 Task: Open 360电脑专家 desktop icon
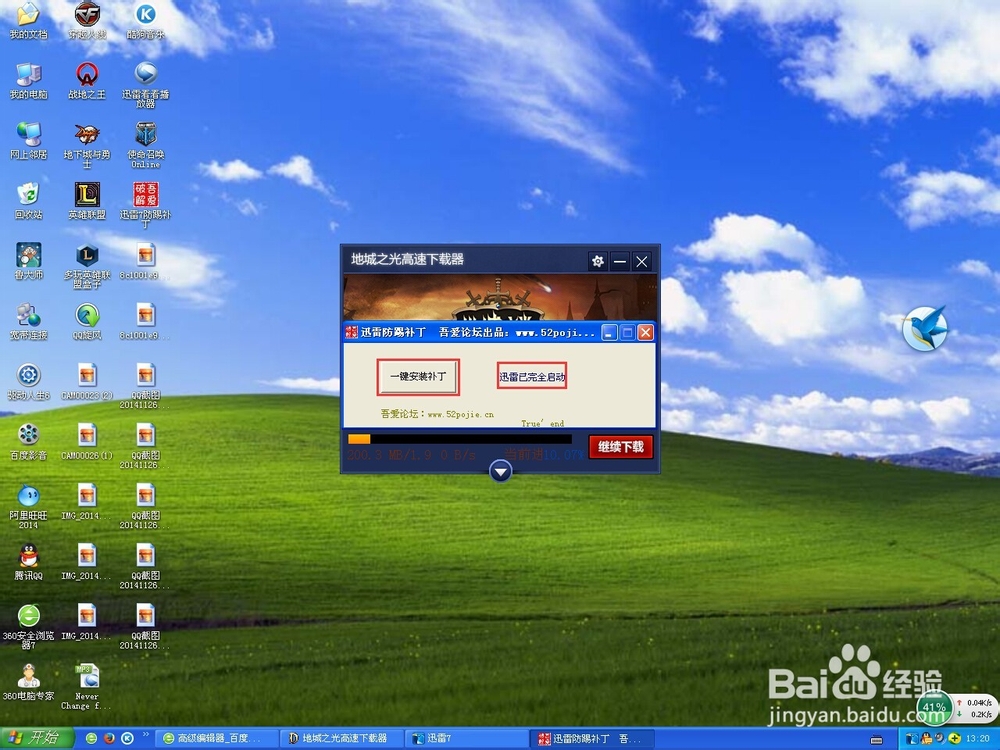click(x=28, y=681)
